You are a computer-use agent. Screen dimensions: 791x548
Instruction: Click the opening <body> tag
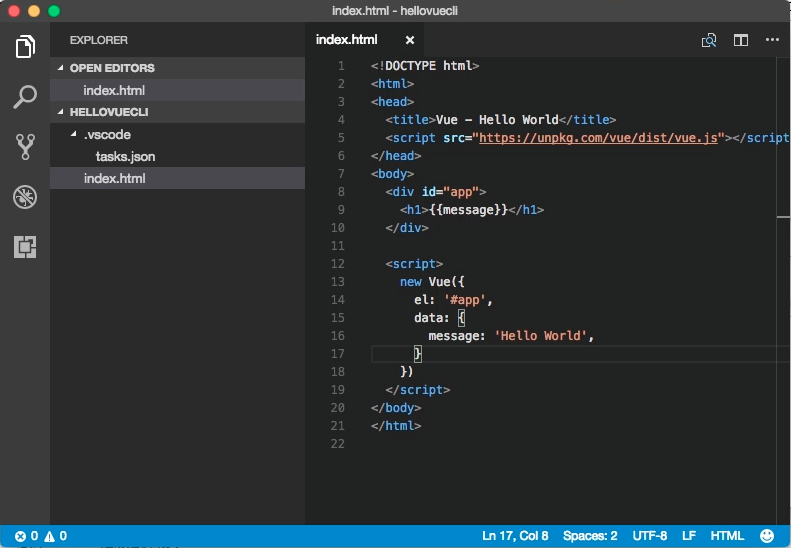[x=392, y=174]
